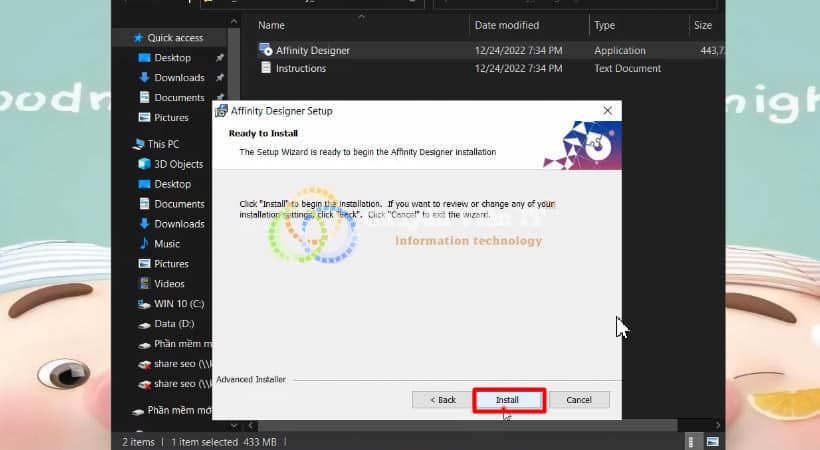Select the Instructions text document icon
820x450 pixels.
pyautogui.click(x=266, y=68)
